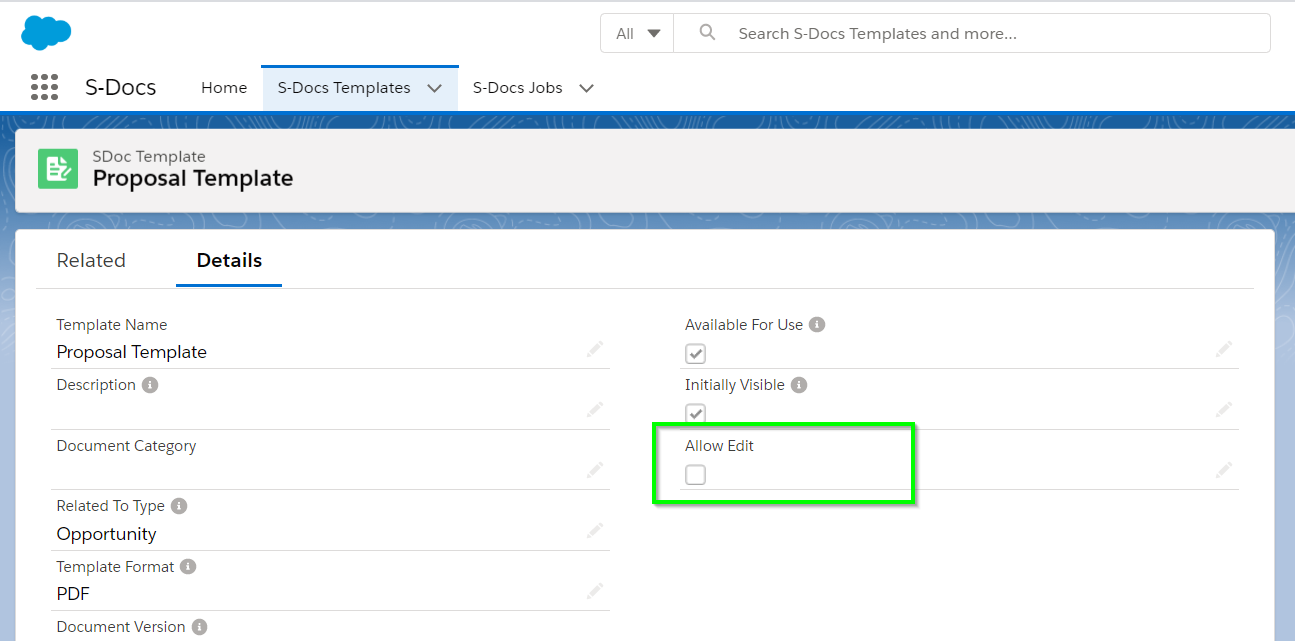
Task: Click the Proposal Template page heading
Action: pos(193,179)
